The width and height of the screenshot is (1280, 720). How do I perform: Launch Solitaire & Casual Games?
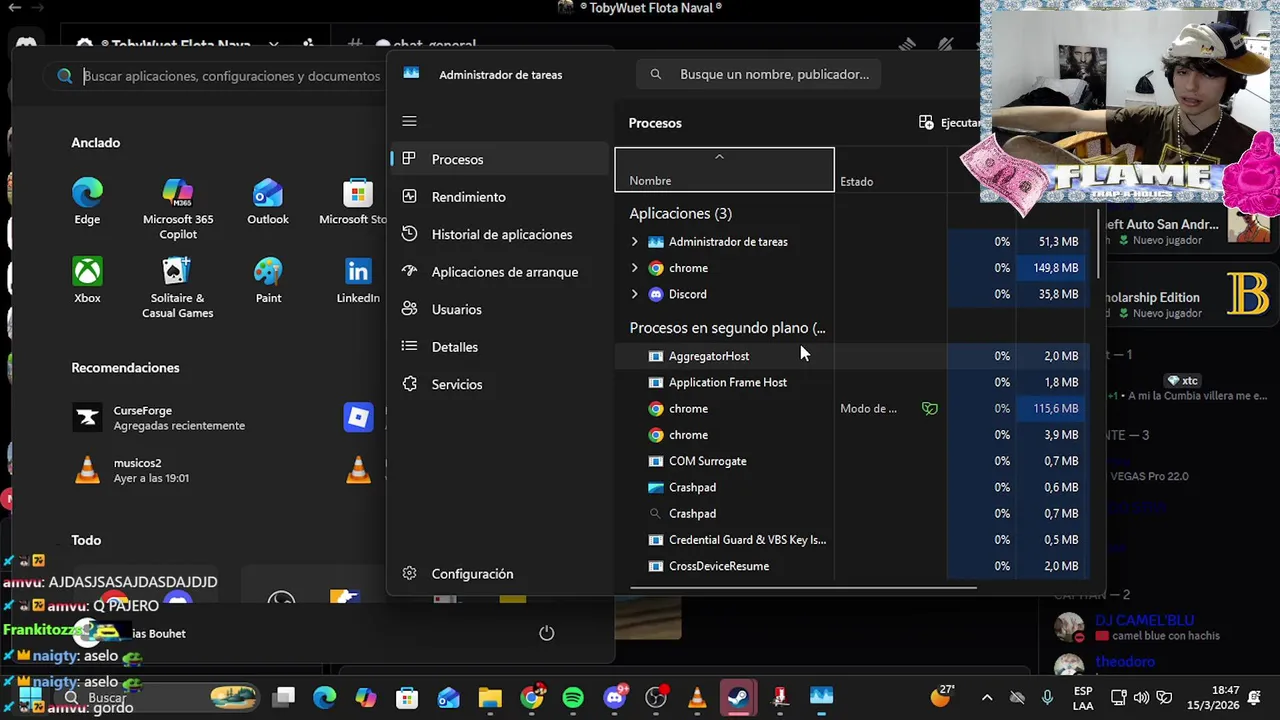click(178, 287)
